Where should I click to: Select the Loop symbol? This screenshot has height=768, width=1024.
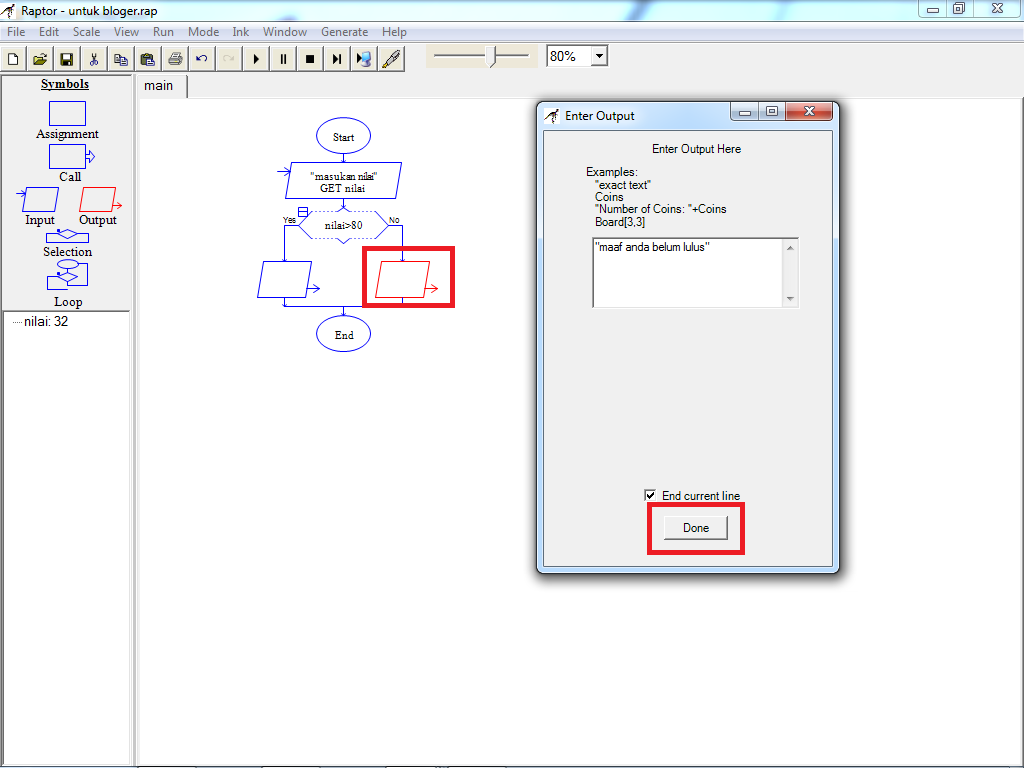[x=67, y=275]
